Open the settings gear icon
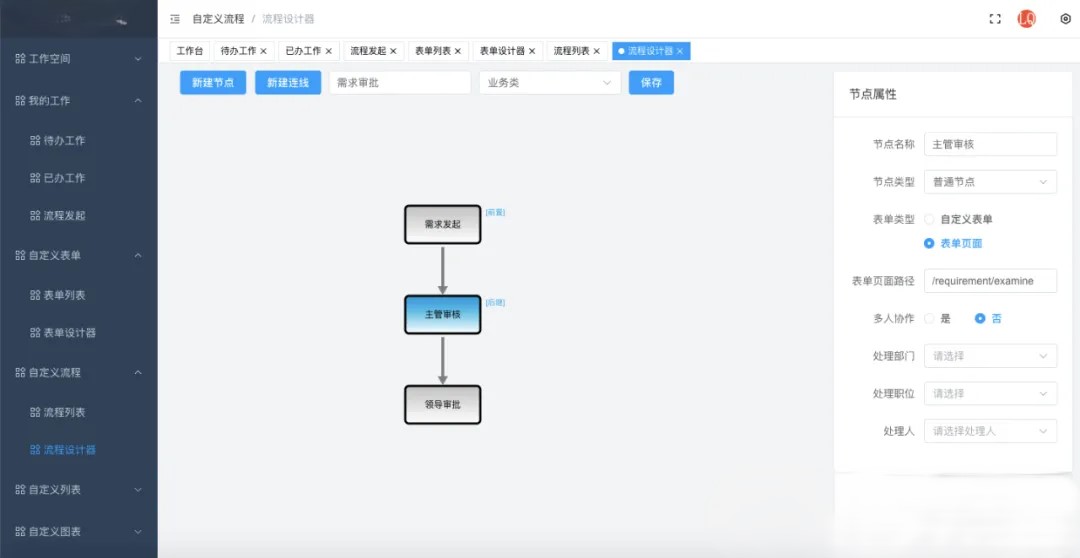 [1065, 19]
